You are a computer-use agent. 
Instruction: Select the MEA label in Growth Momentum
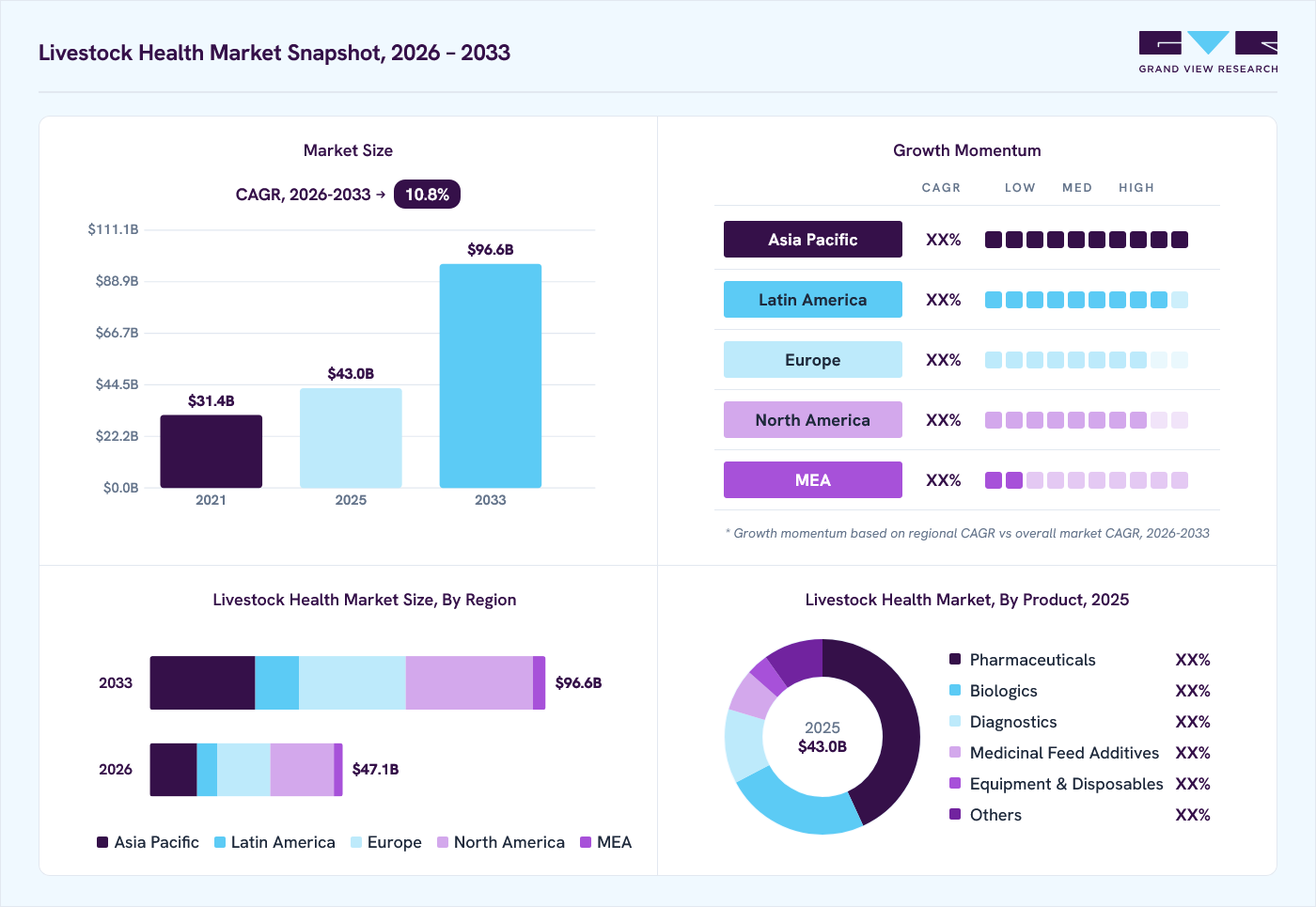pos(813,480)
